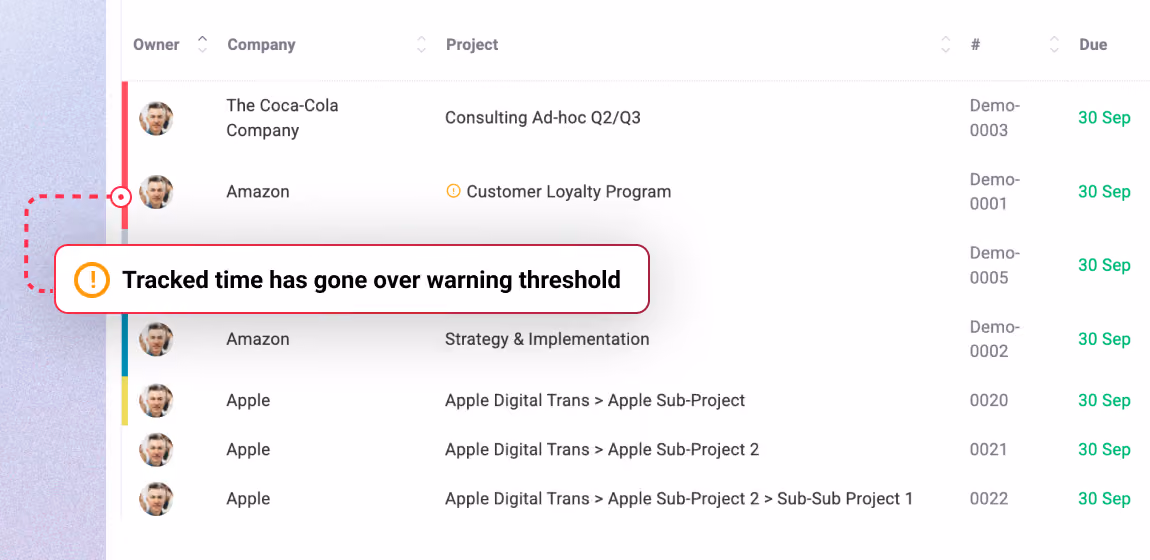
Task: Click owner avatar in Sub-Sub Project 1 row
Action: 156,498
